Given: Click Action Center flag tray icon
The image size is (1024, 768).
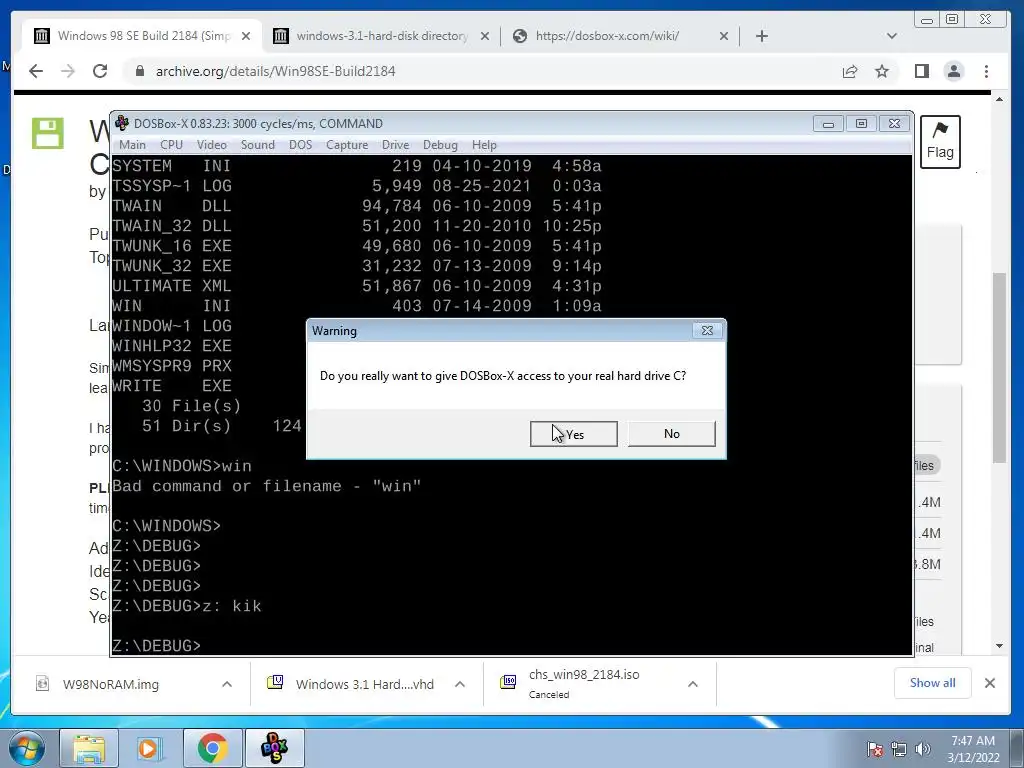Looking at the screenshot, I should (x=875, y=749).
